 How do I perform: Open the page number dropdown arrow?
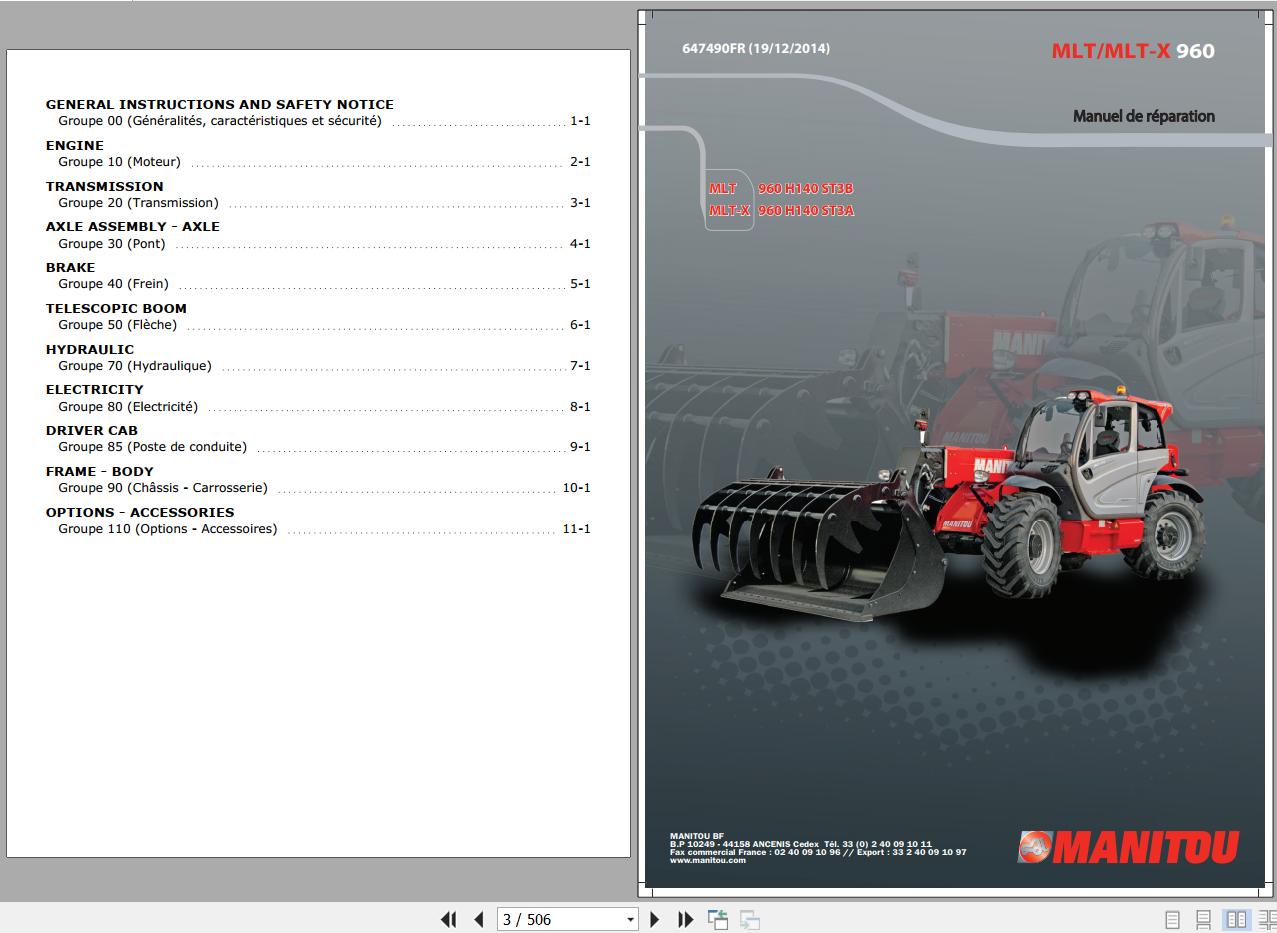click(630, 919)
